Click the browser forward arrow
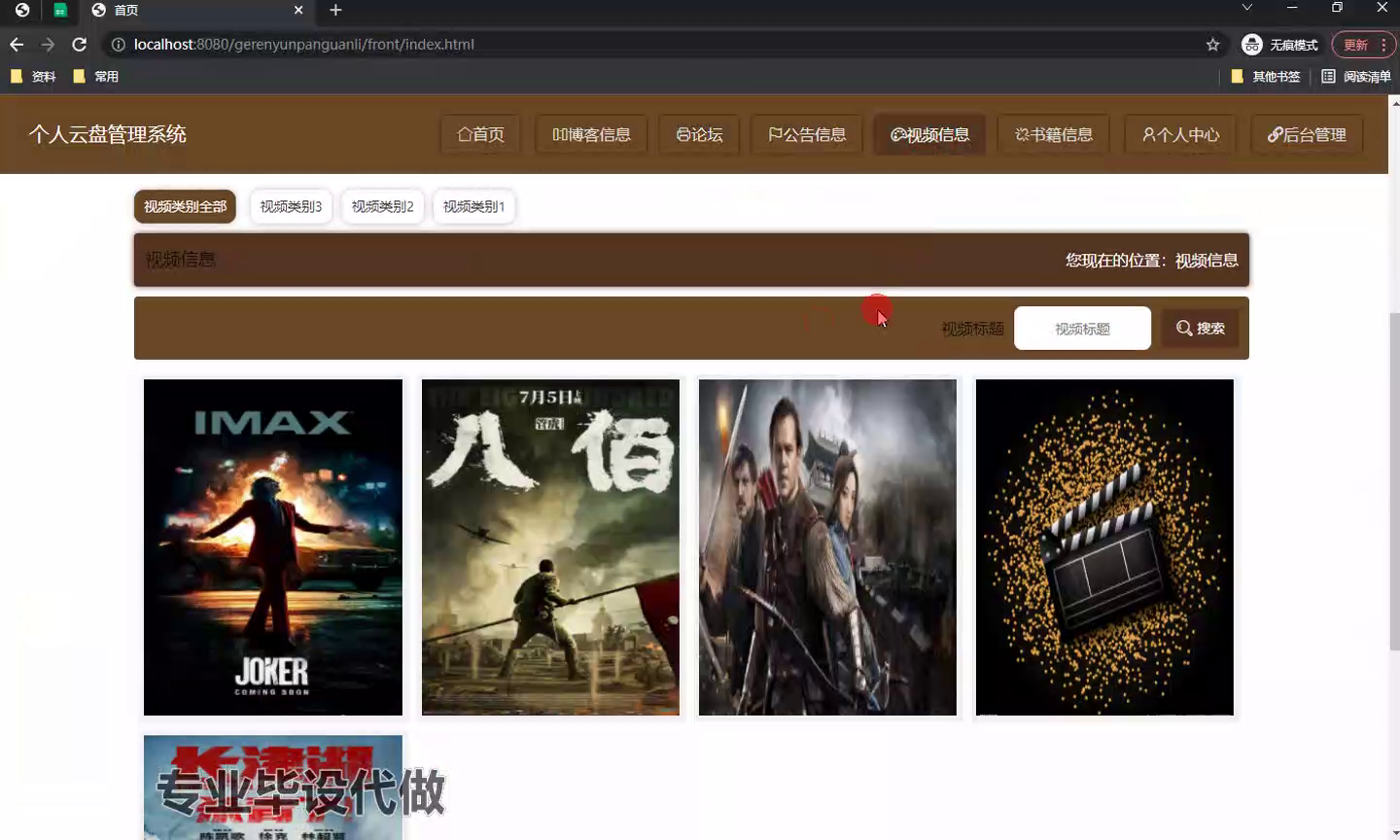This screenshot has height=840, width=1400. [48, 45]
